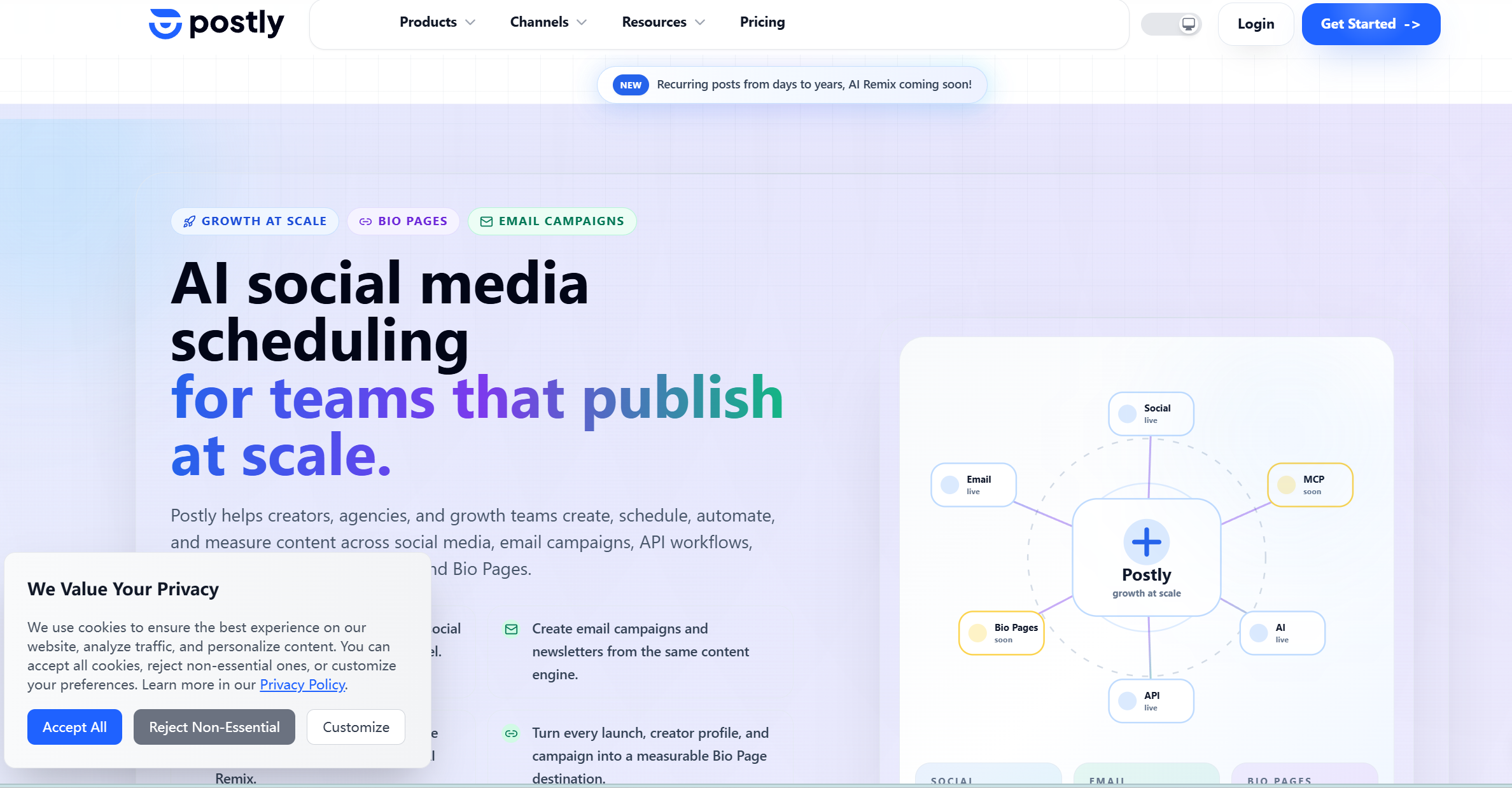This screenshot has width=1512, height=788.
Task: Expand the Channels dropdown menu
Action: [x=548, y=22]
